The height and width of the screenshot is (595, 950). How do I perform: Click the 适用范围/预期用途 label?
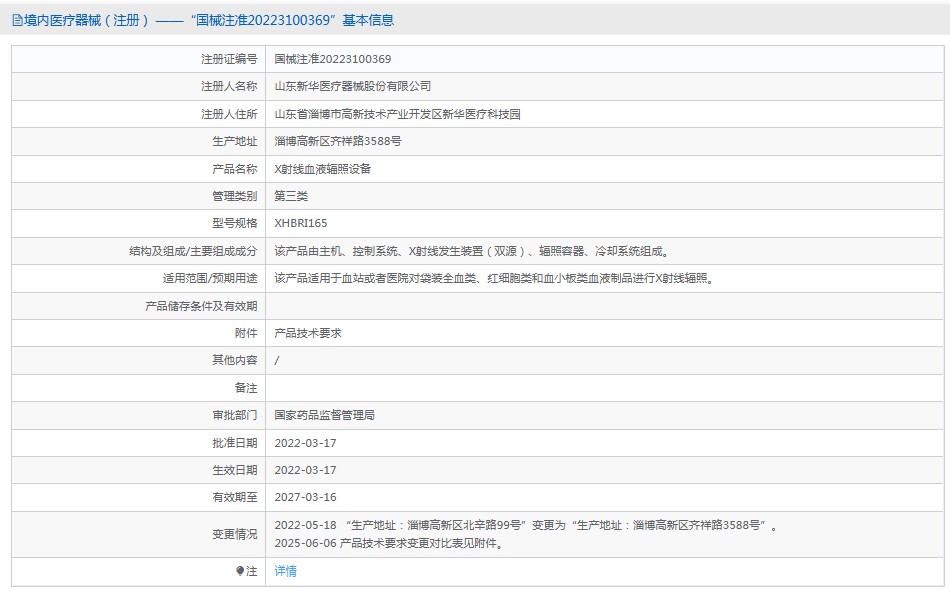click(x=210, y=278)
